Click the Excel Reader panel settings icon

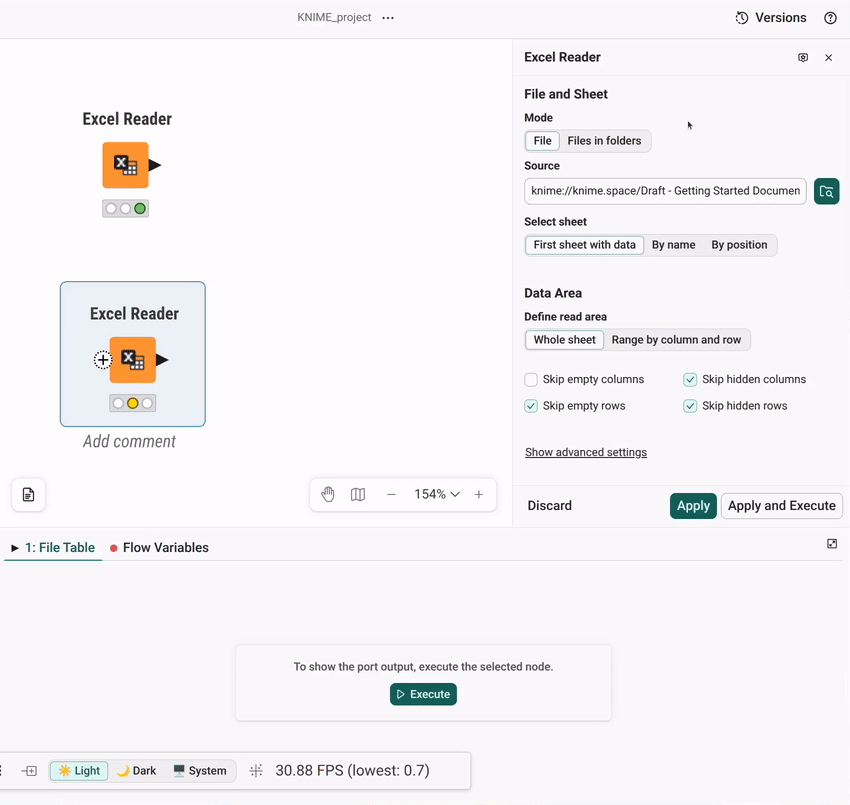[x=803, y=57]
